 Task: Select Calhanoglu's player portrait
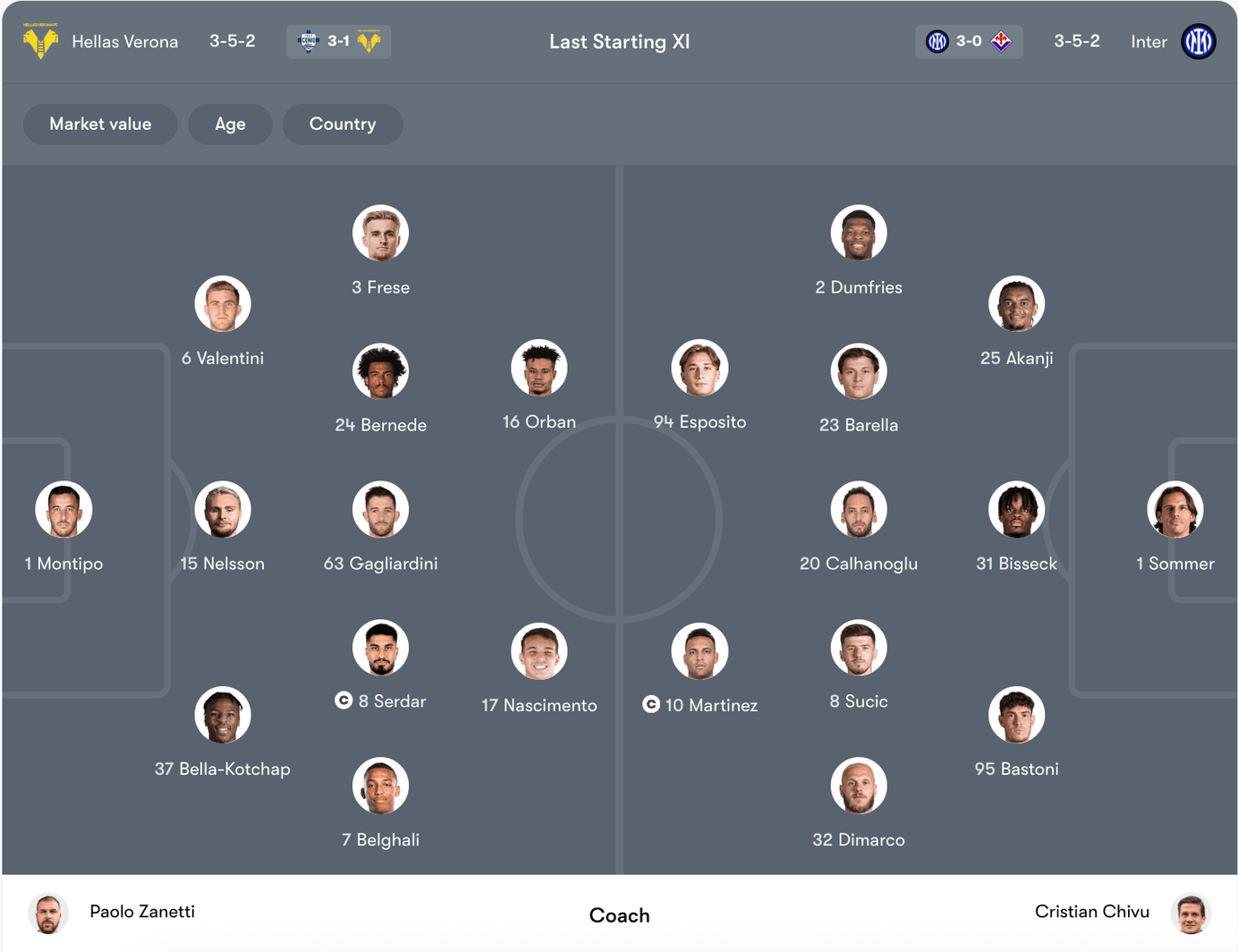858,510
